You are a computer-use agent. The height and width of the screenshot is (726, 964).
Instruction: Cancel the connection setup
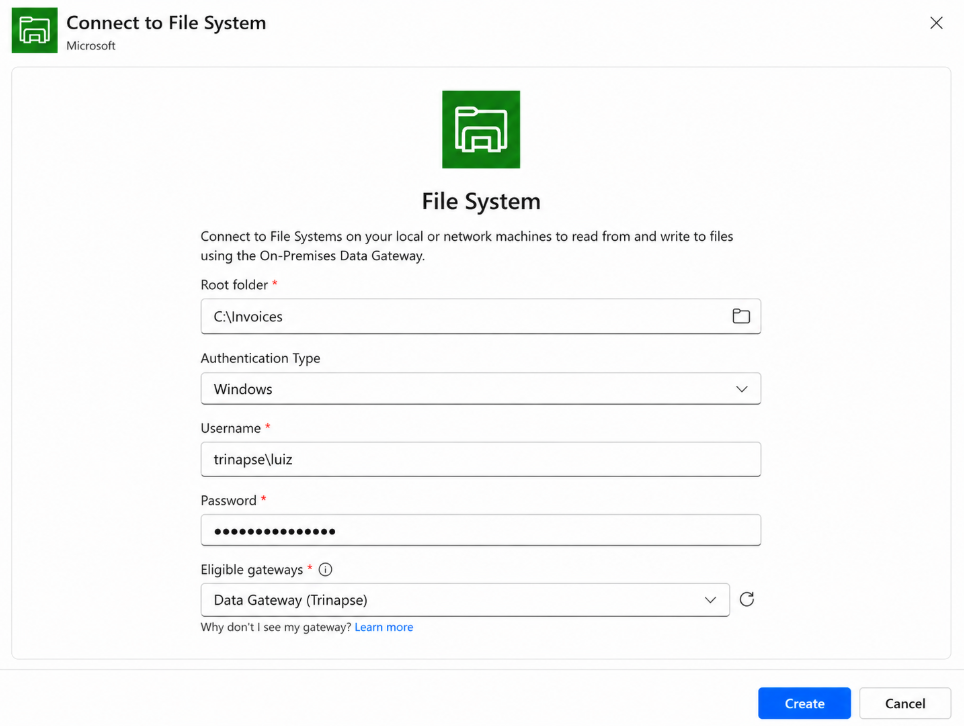point(905,703)
